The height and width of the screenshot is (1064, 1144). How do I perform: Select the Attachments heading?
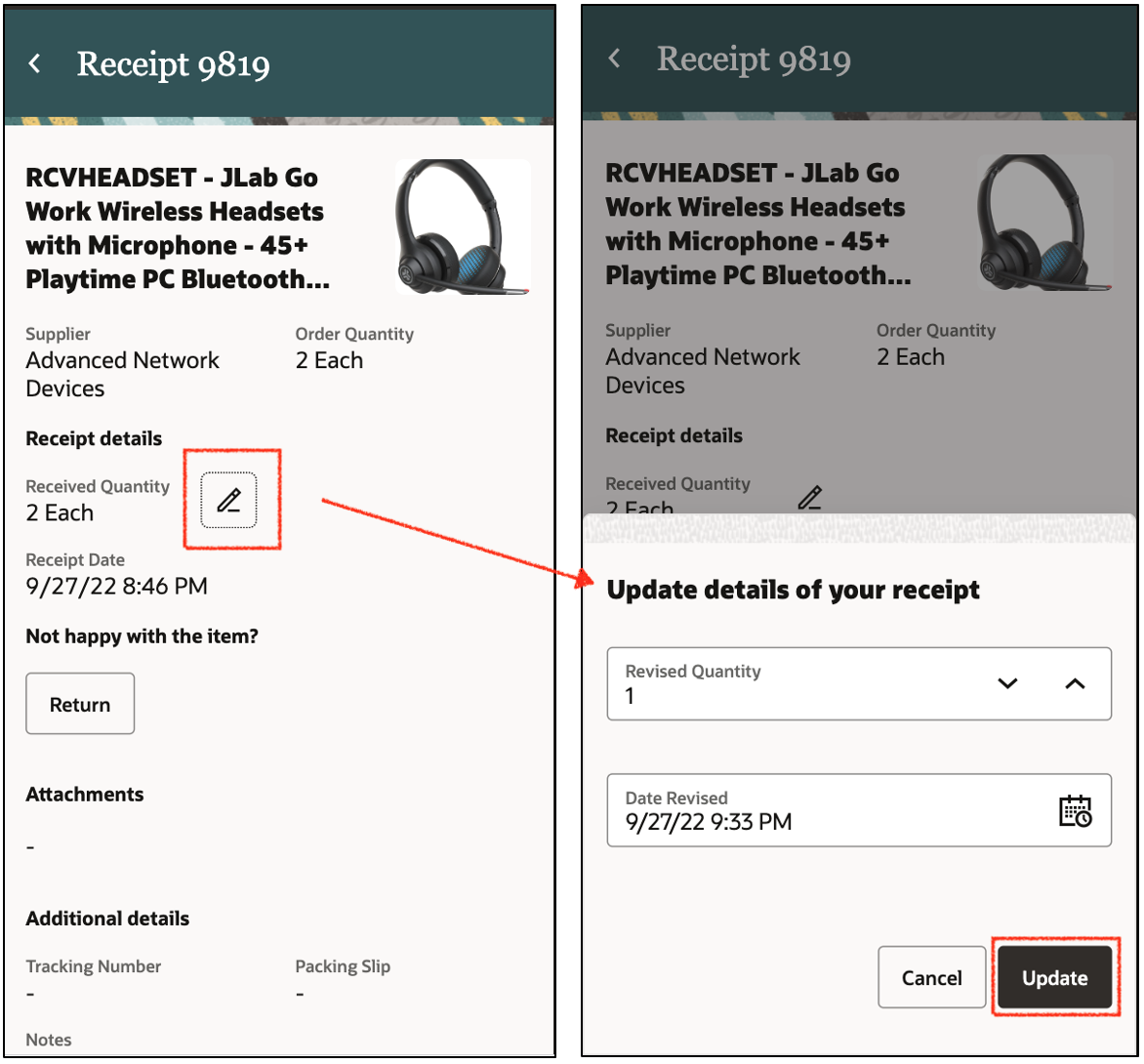pos(85,794)
